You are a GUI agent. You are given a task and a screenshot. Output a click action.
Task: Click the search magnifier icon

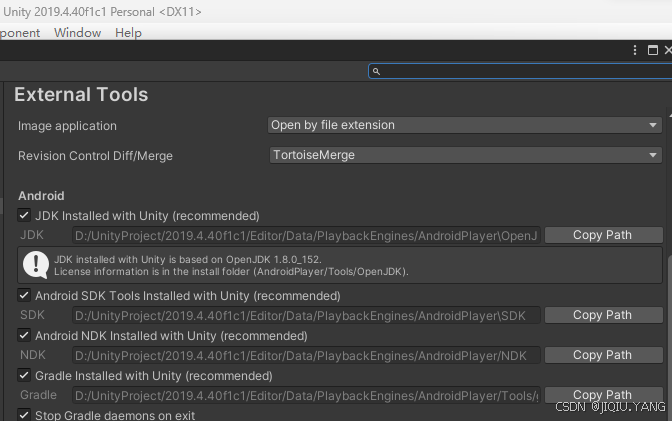coord(376,71)
